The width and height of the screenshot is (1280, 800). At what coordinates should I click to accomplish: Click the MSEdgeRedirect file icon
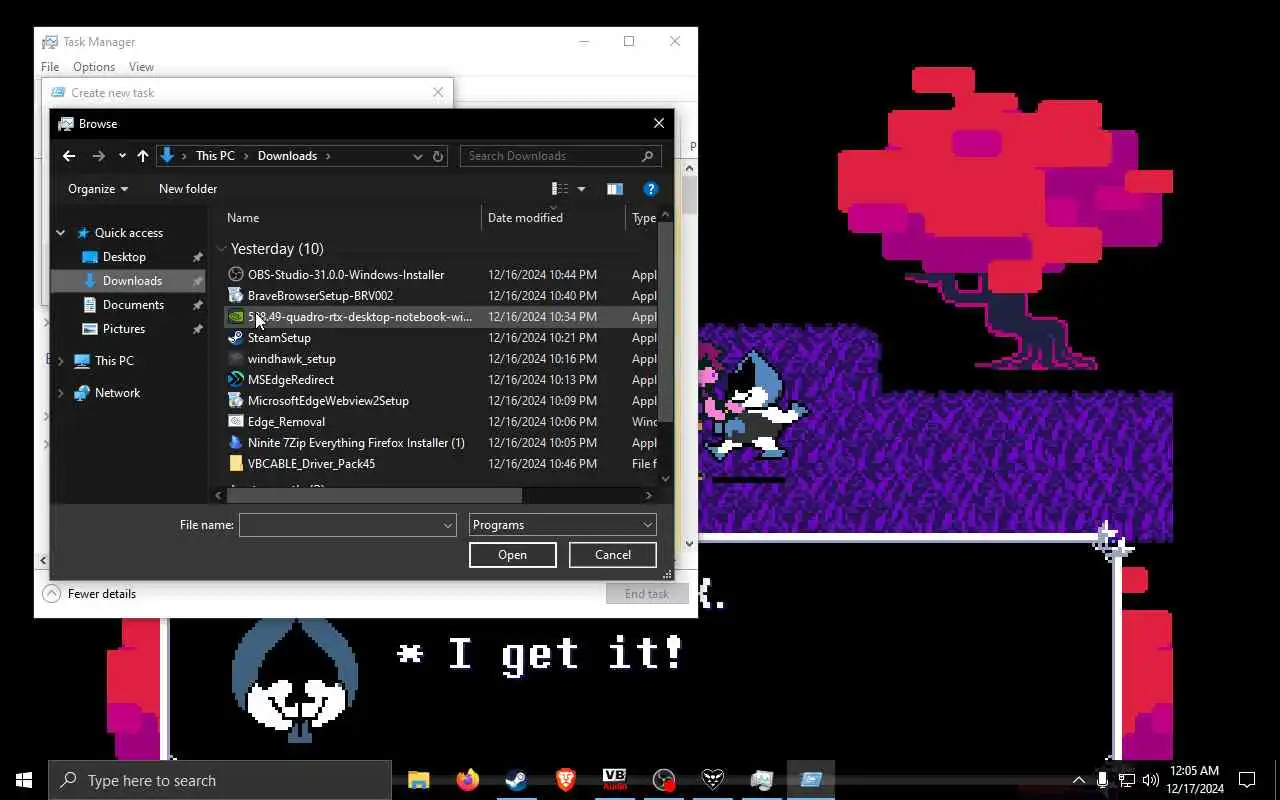click(x=236, y=379)
